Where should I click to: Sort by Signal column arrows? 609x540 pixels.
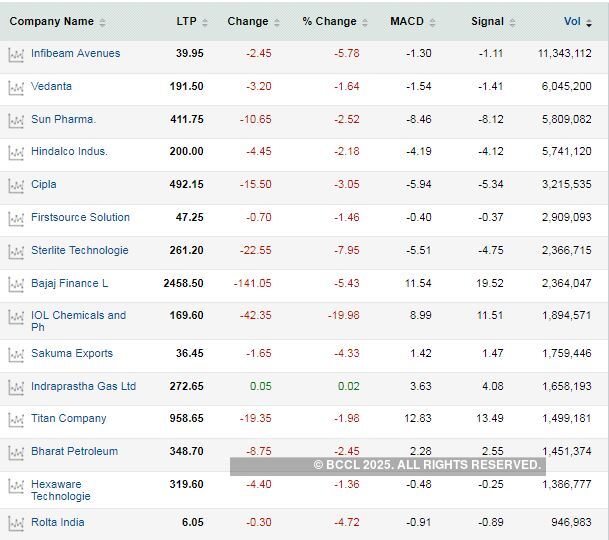[512, 23]
